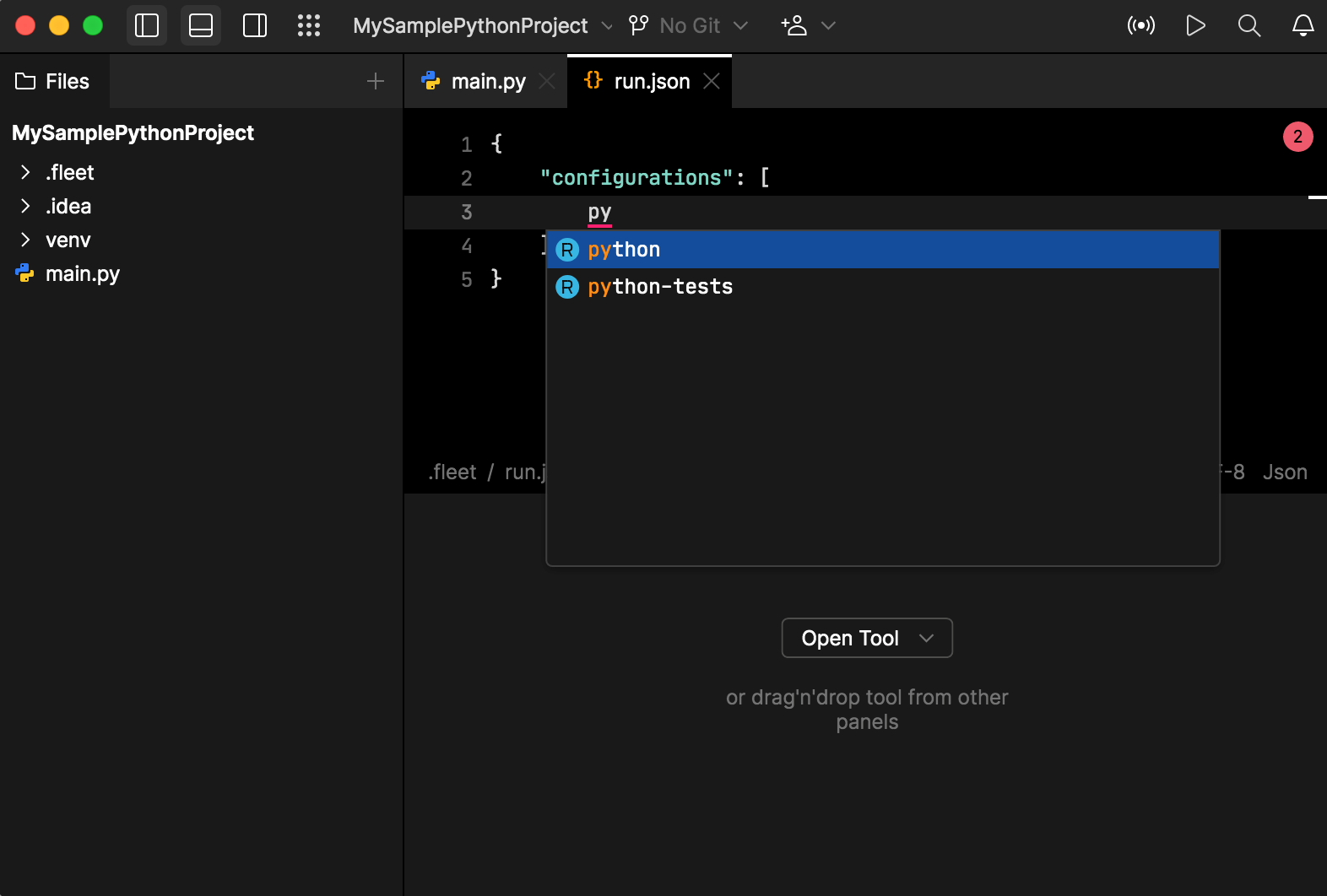Screen dimensions: 1327x896
Task: Expand the .fleet folder
Action: click(x=25, y=173)
